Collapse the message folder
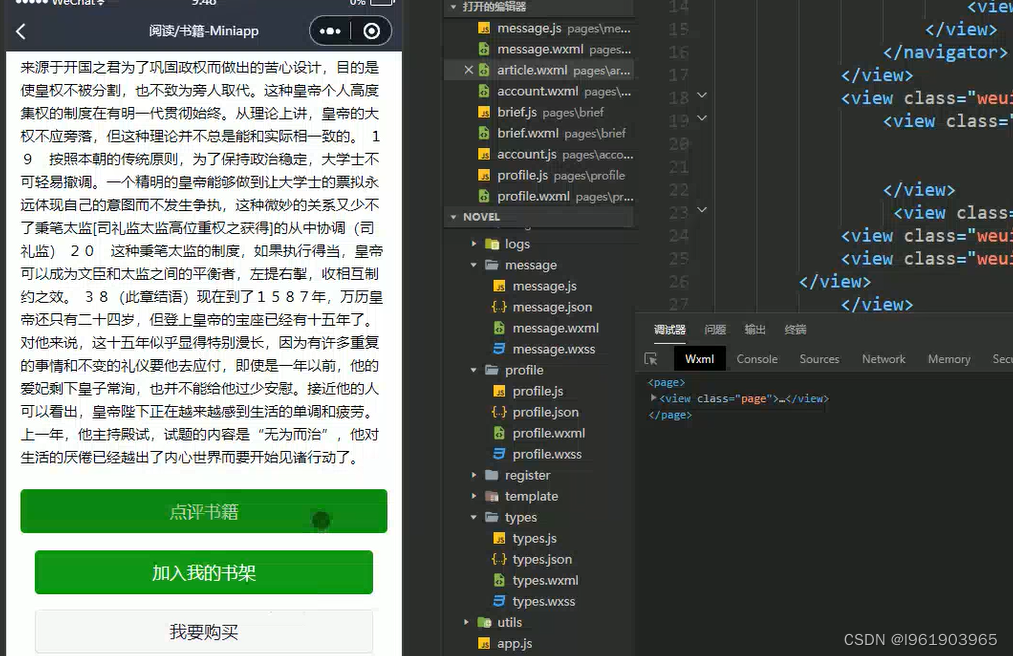The width and height of the screenshot is (1013, 656). coord(474,265)
